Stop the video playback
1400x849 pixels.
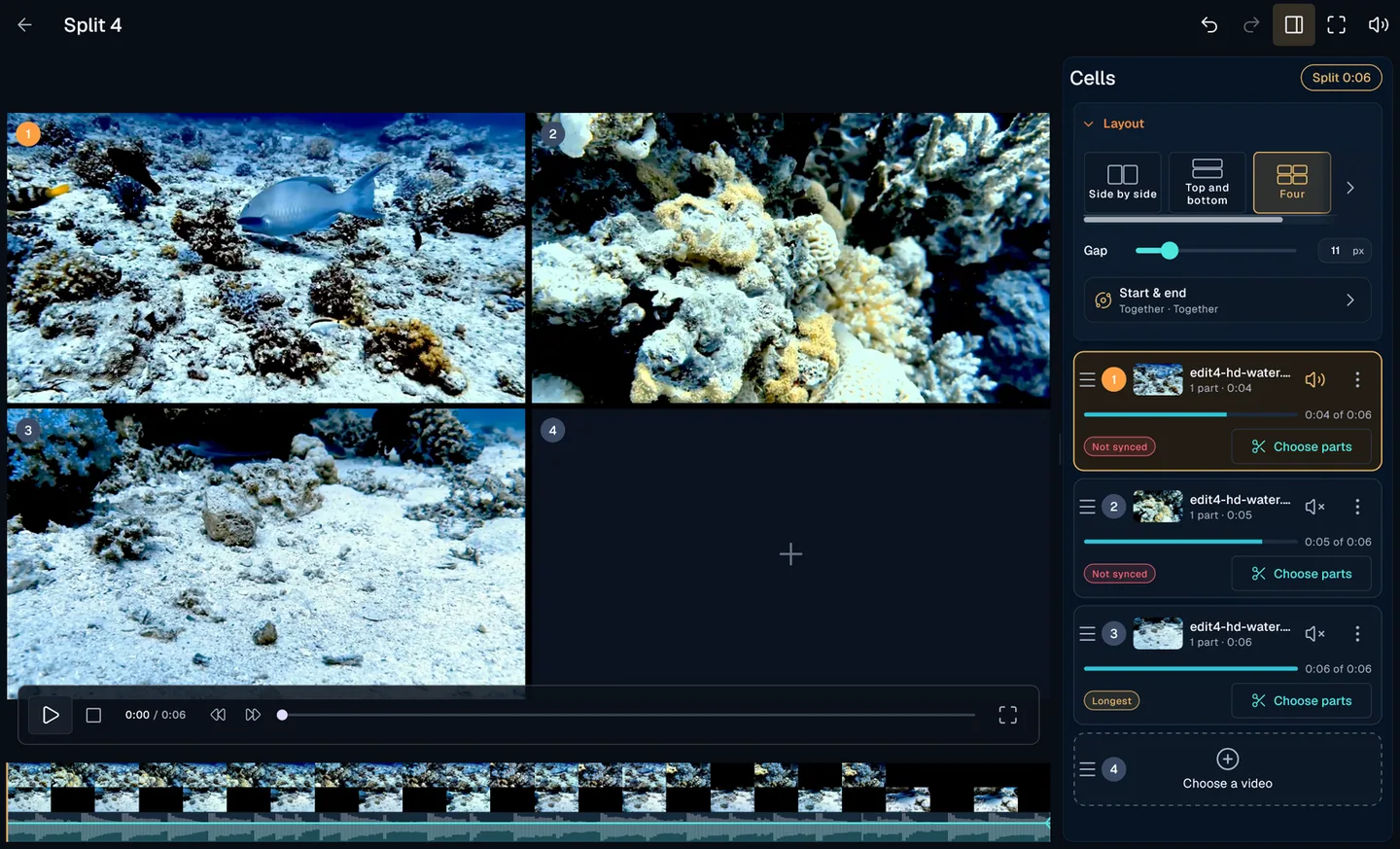pyautogui.click(x=93, y=716)
